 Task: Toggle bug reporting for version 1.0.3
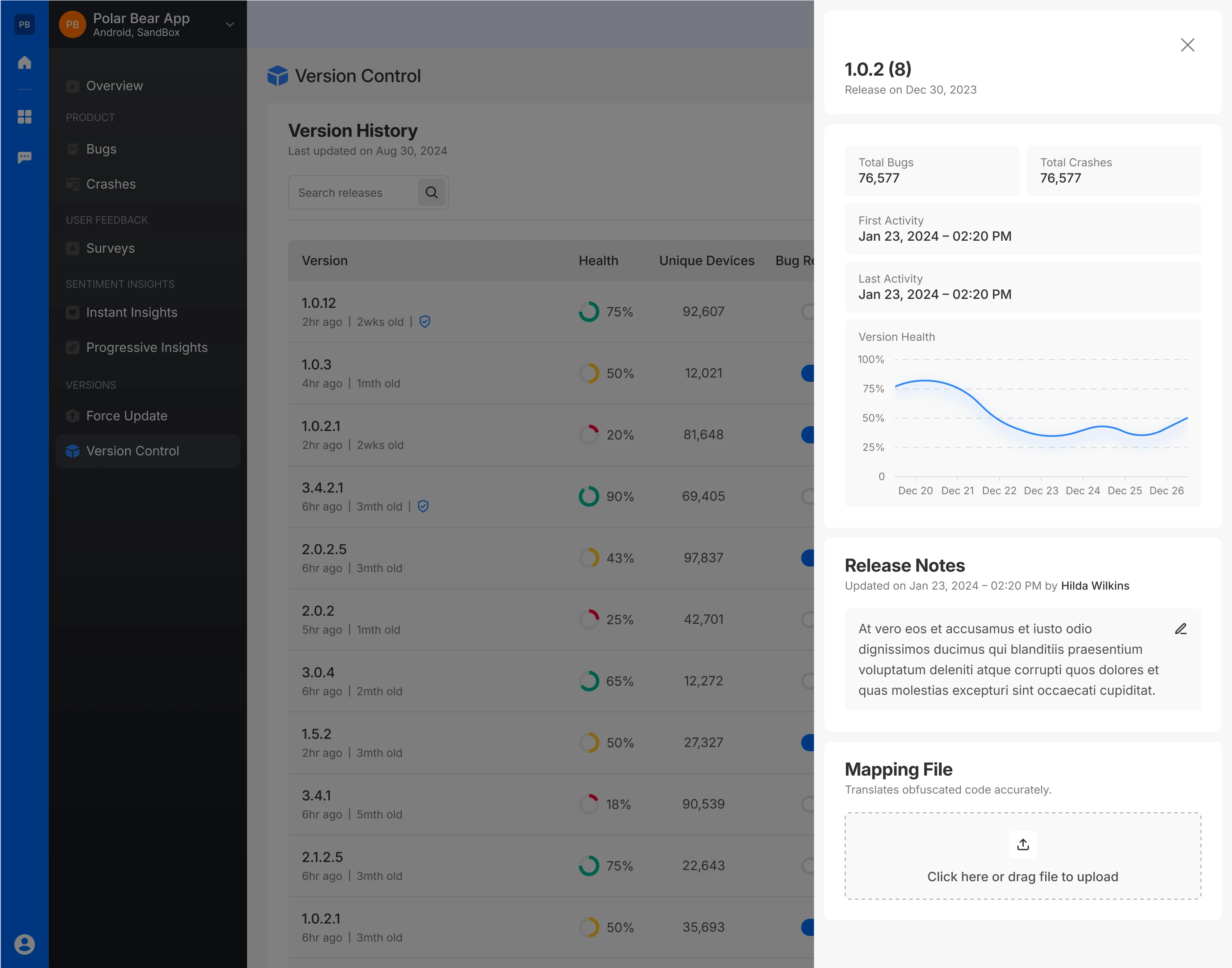pyautogui.click(x=808, y=373)
